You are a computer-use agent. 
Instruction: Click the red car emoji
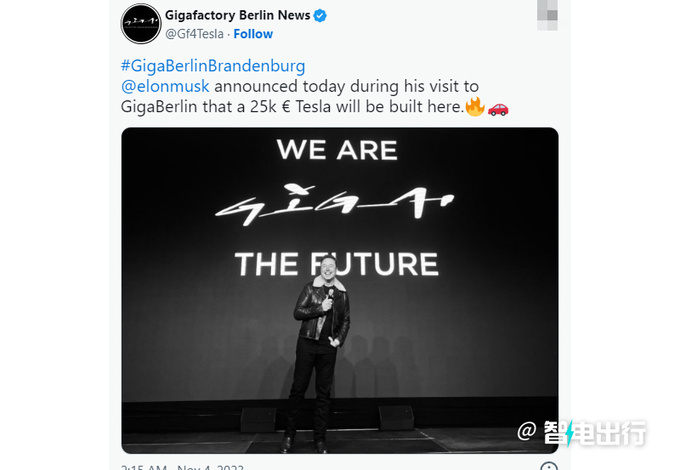coord(498,107)
